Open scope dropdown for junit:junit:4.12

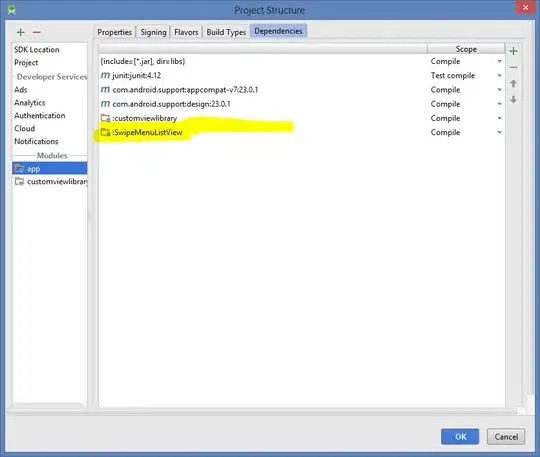point(499,75)
